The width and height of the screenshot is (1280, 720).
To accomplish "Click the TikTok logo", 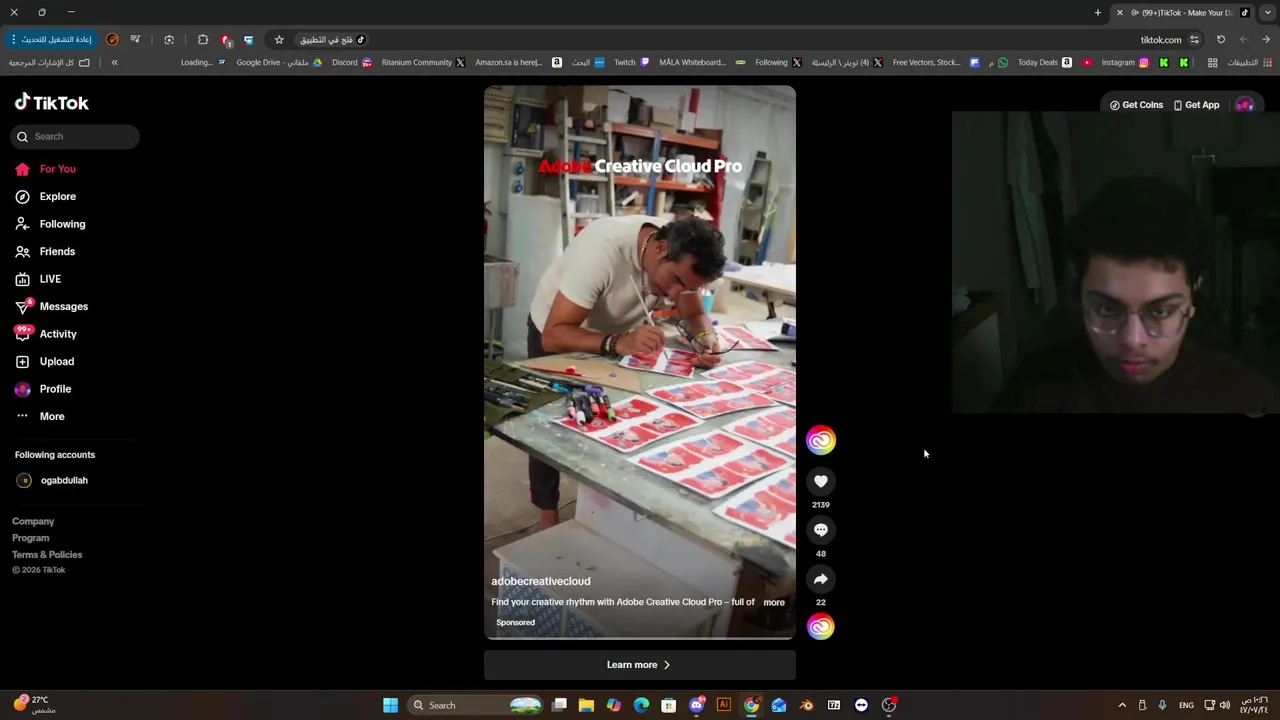I will coord(51,102).
